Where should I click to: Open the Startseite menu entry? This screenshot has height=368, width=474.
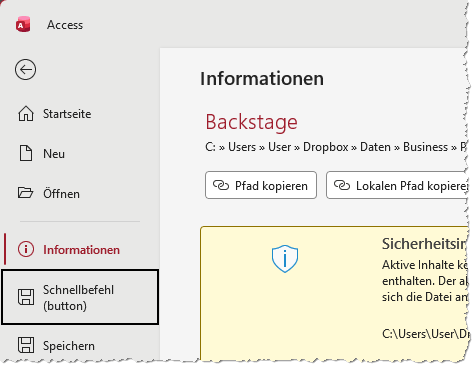tap(80, 114)
